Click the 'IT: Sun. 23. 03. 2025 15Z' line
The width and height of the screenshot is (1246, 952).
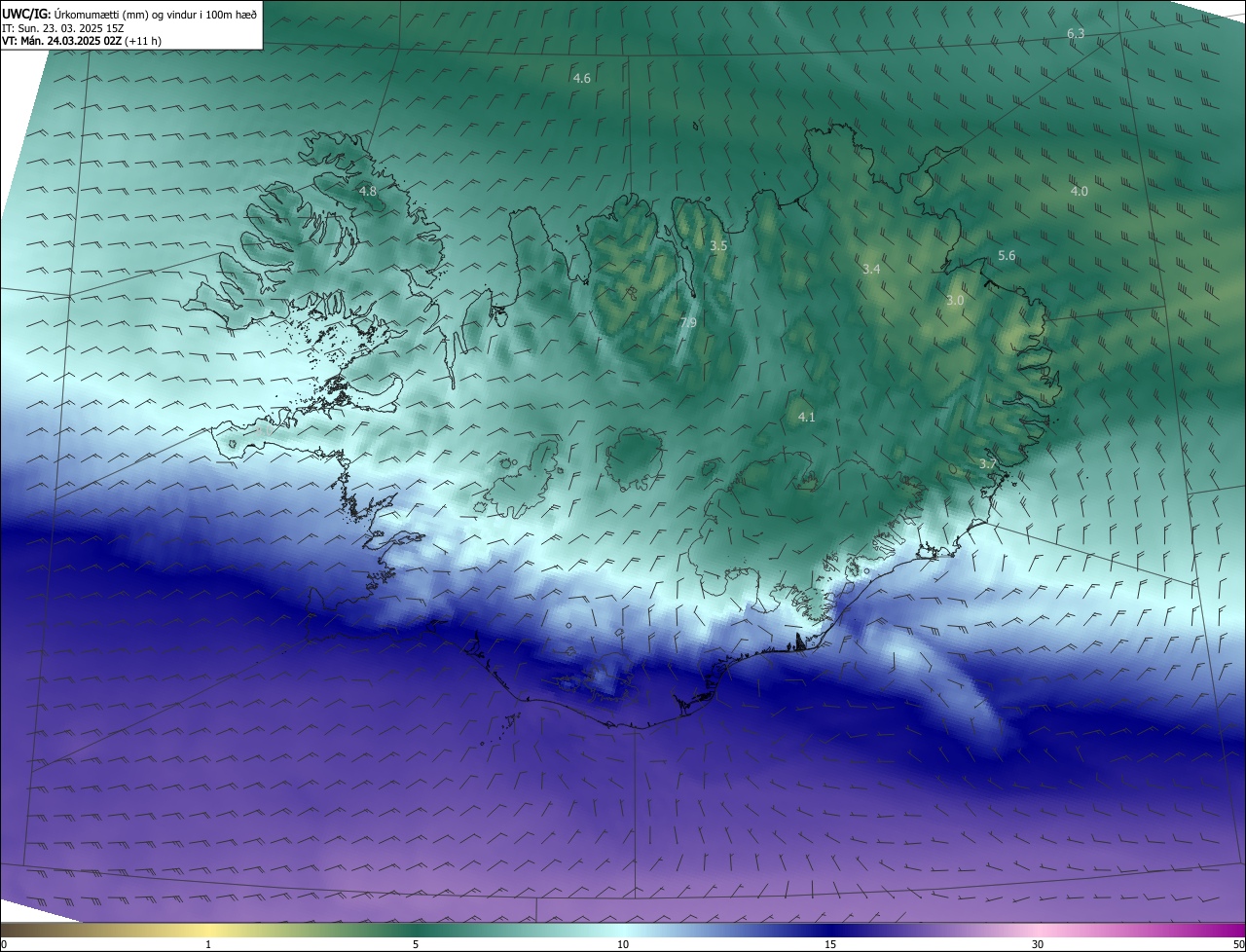62,27
